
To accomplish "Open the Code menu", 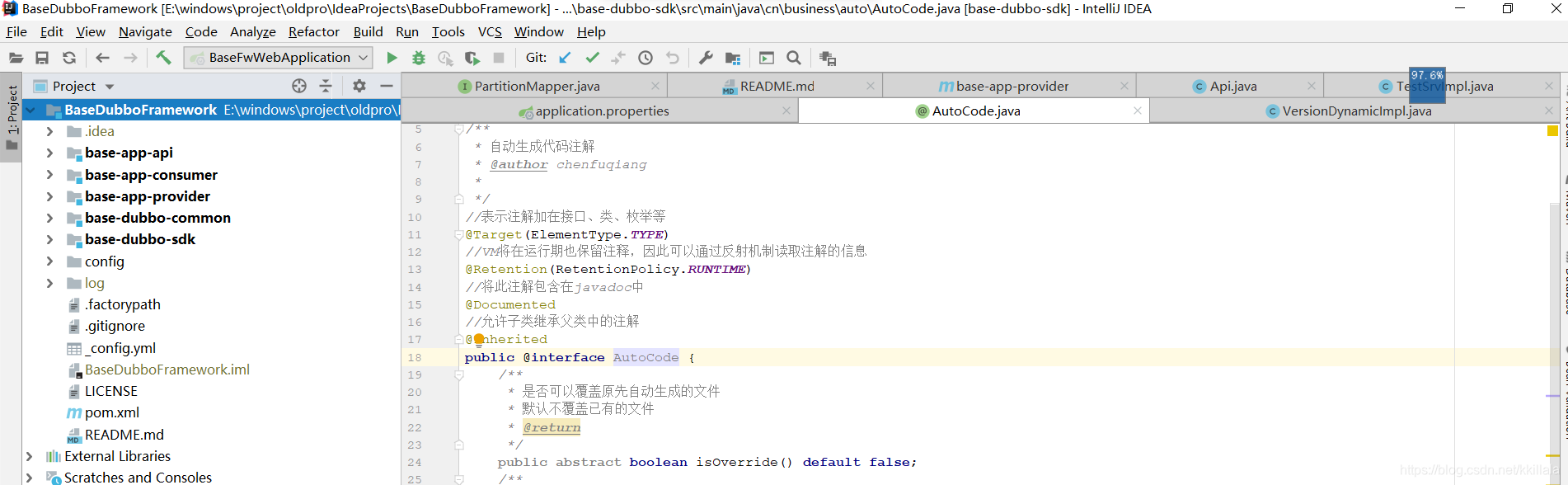I will tap(201, 31).
